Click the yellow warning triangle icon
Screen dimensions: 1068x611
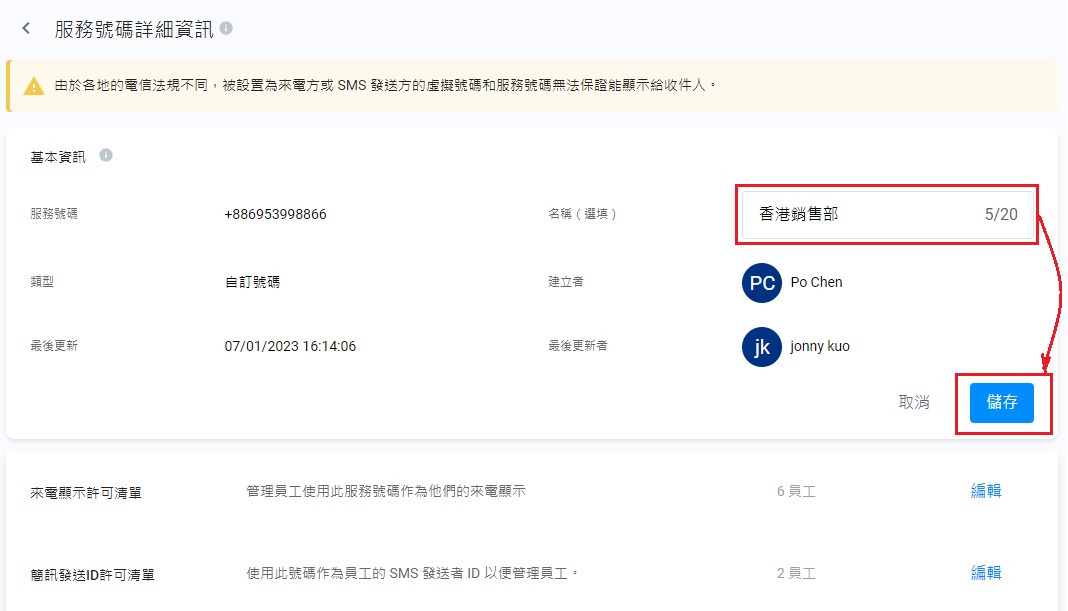click(x=34, y=86)
